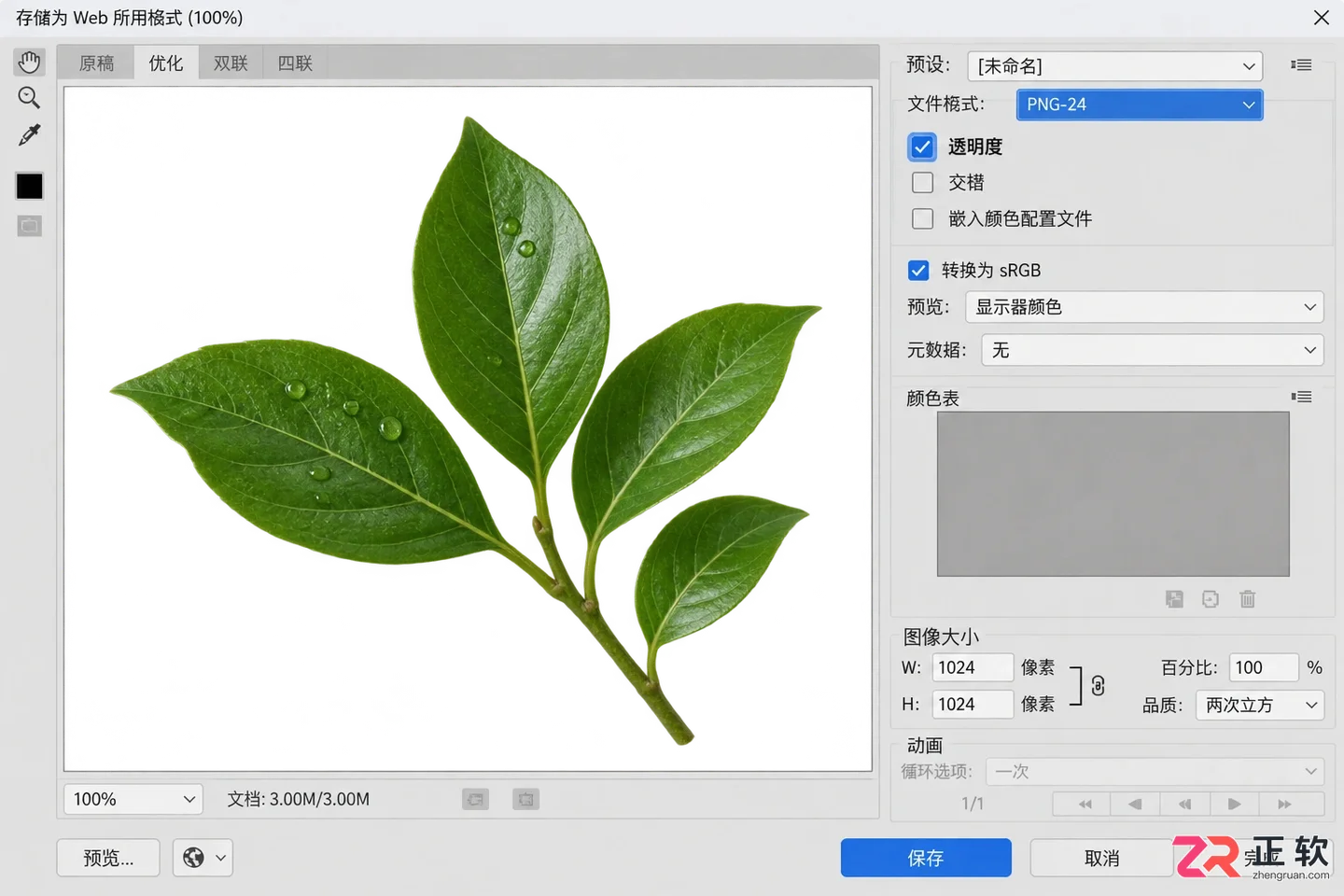This screenshot has width=1344, height=896.
Task: Click the second gray icon beside document size
Action: point(525,799)
